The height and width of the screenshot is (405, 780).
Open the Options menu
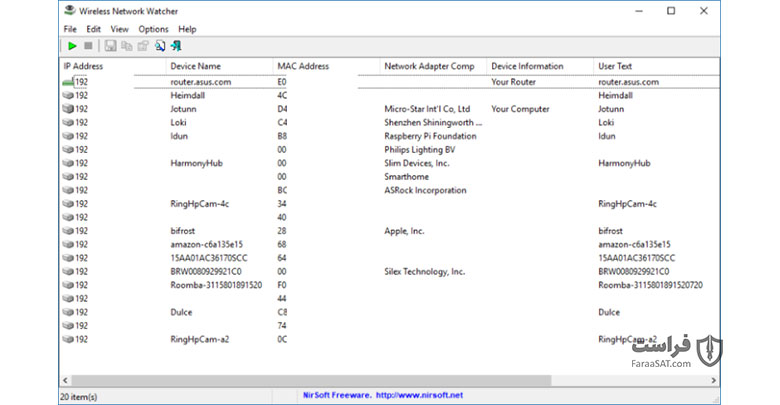pyautogui.click(x=153, y=29)
